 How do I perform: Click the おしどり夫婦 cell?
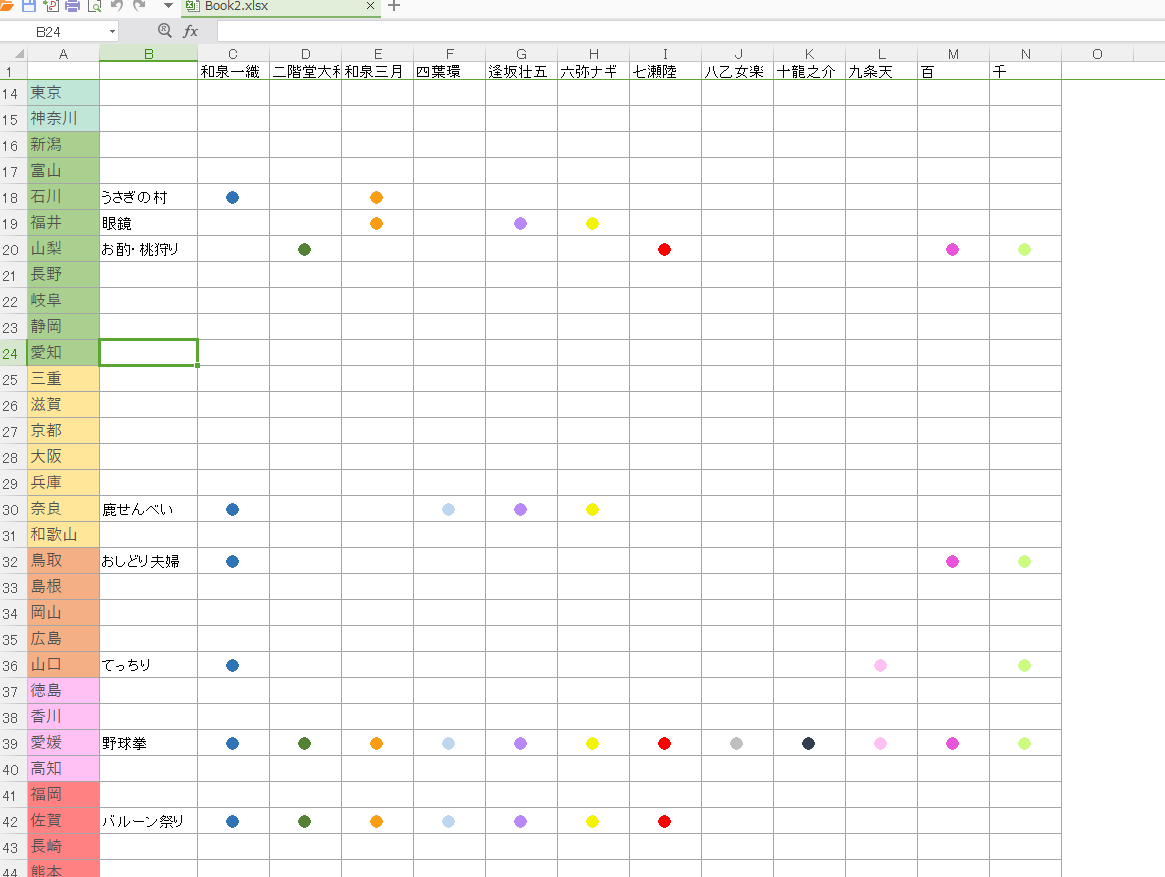pyautogui.click(x=149, y=561)
